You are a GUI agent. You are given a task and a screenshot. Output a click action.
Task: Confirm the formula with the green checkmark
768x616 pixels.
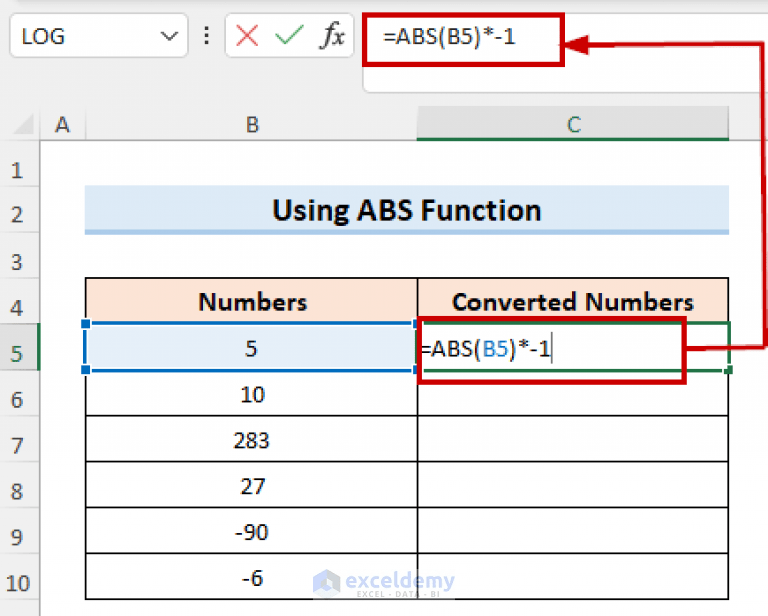click(x=289, y=36)
